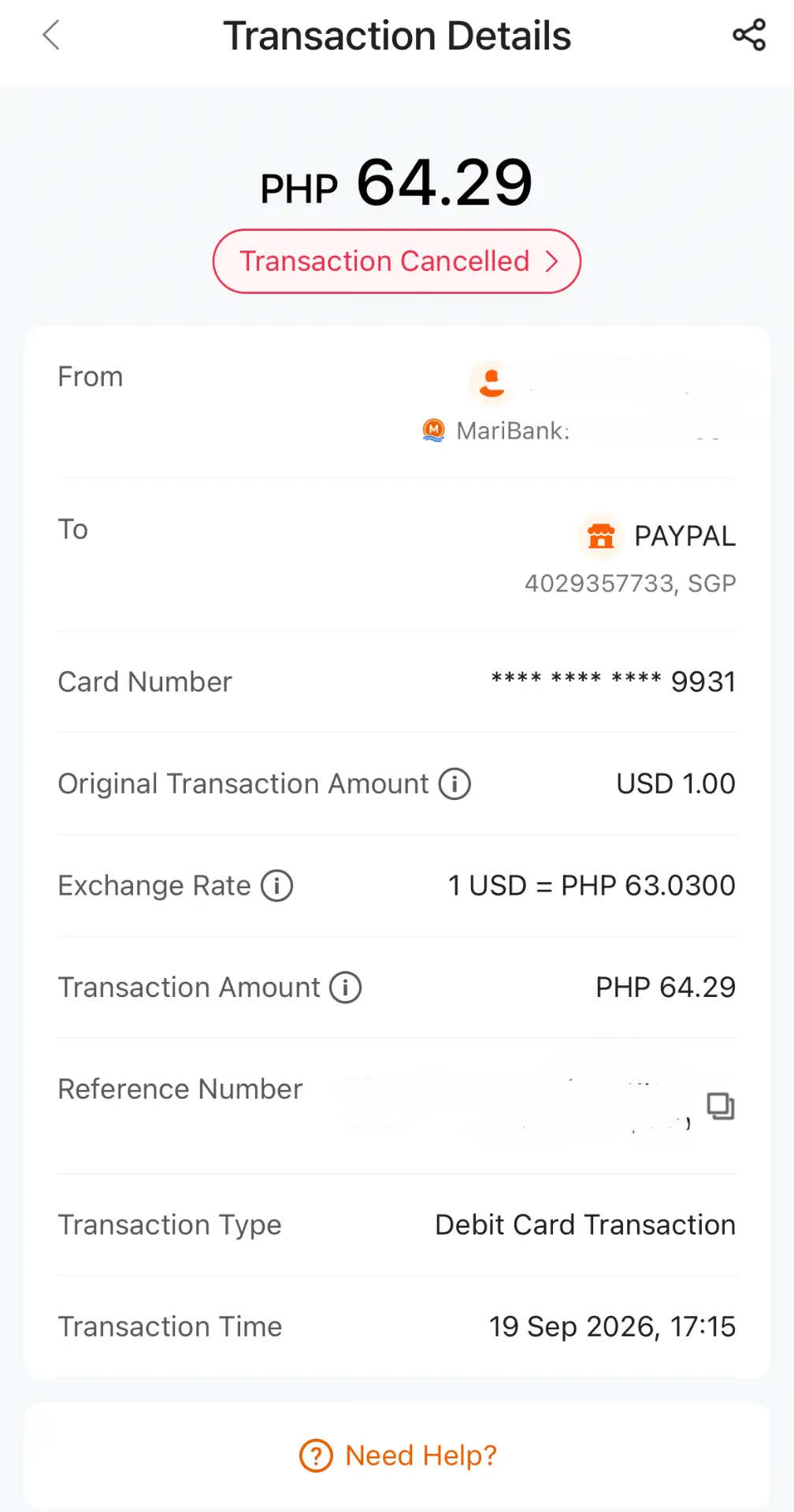Tap the question mark help icon
The height and width of the screenshot is (1512, 794).
click(x=316, y=1455)
